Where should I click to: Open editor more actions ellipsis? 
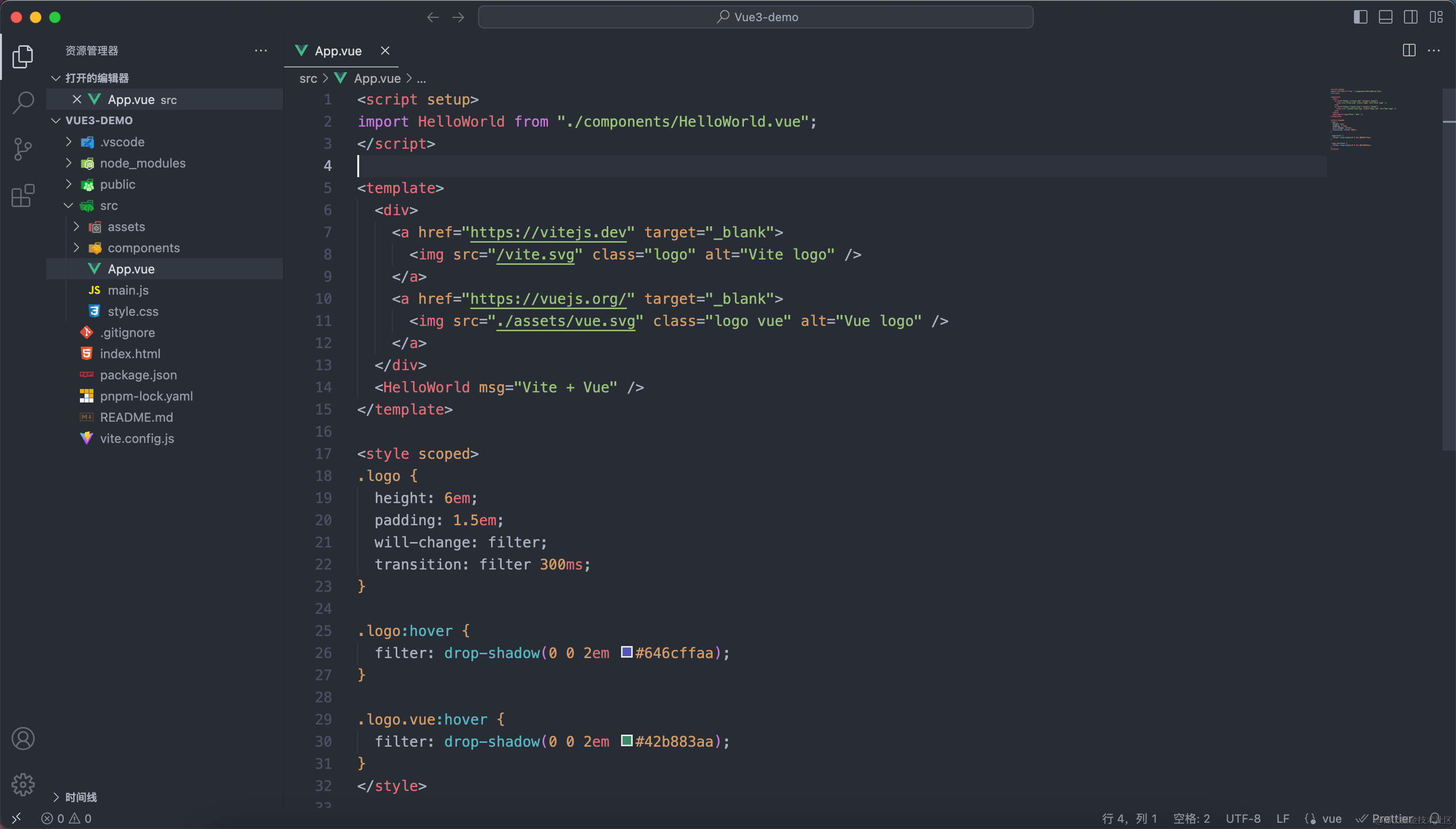pyautogui.click(x=1434, y=51)
